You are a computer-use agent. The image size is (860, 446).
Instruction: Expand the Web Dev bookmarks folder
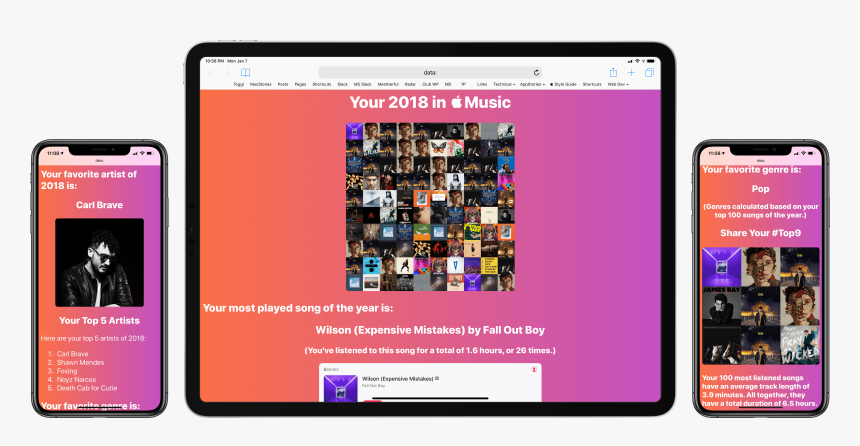(x=618, y=84)
